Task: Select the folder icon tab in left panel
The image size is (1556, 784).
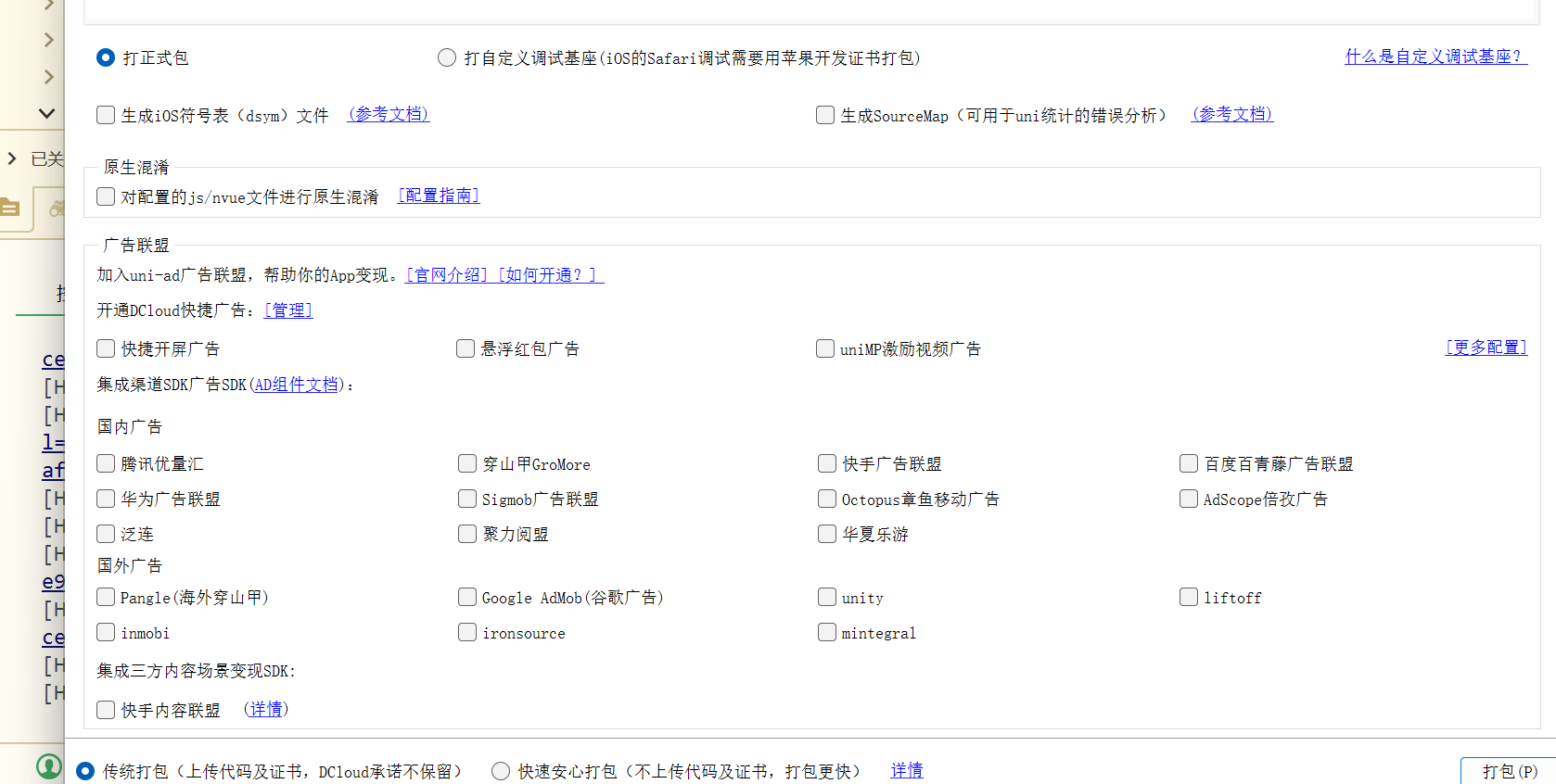Action: click(11, 208)
